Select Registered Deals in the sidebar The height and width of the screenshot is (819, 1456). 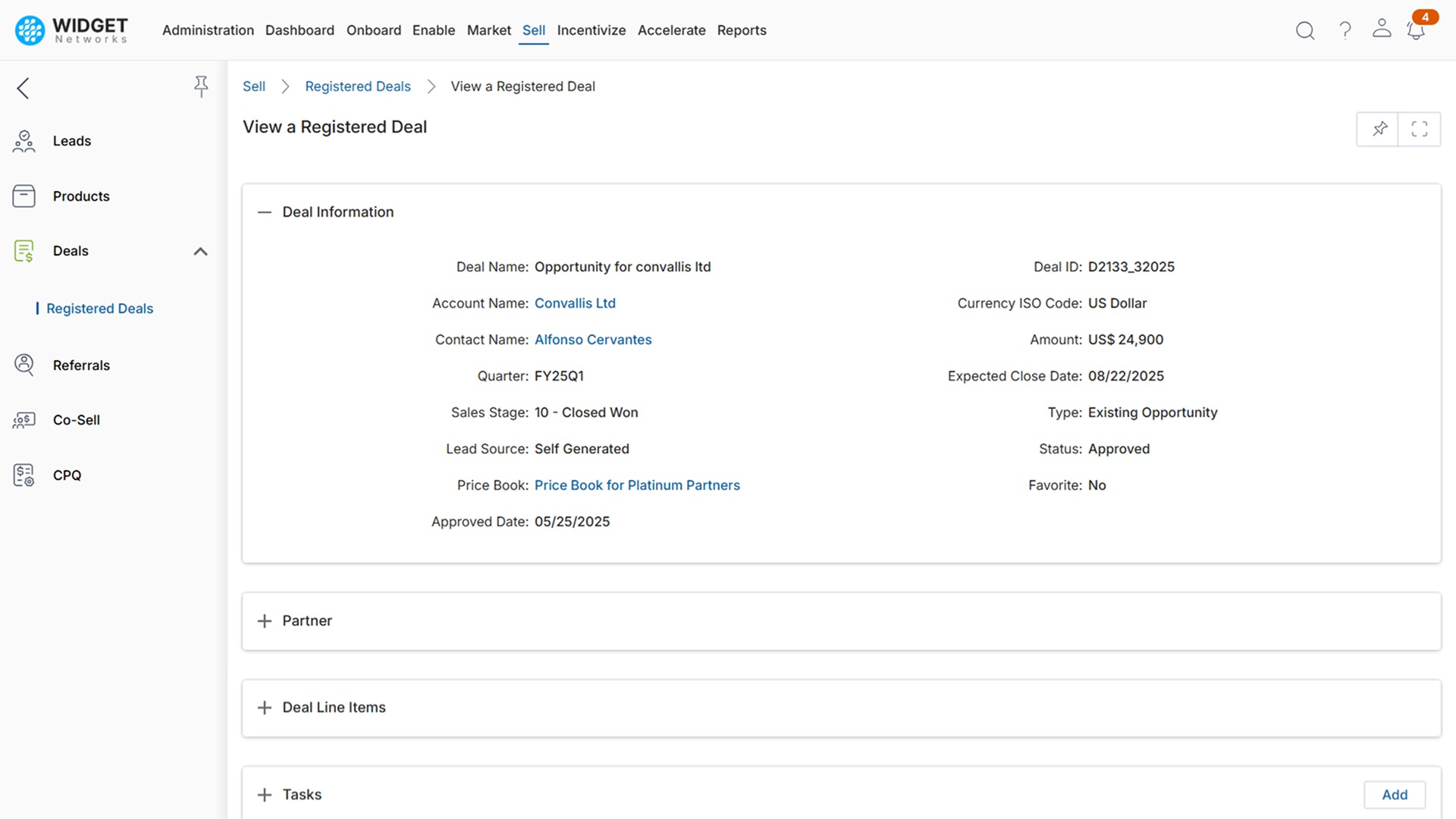click(99, 309)
